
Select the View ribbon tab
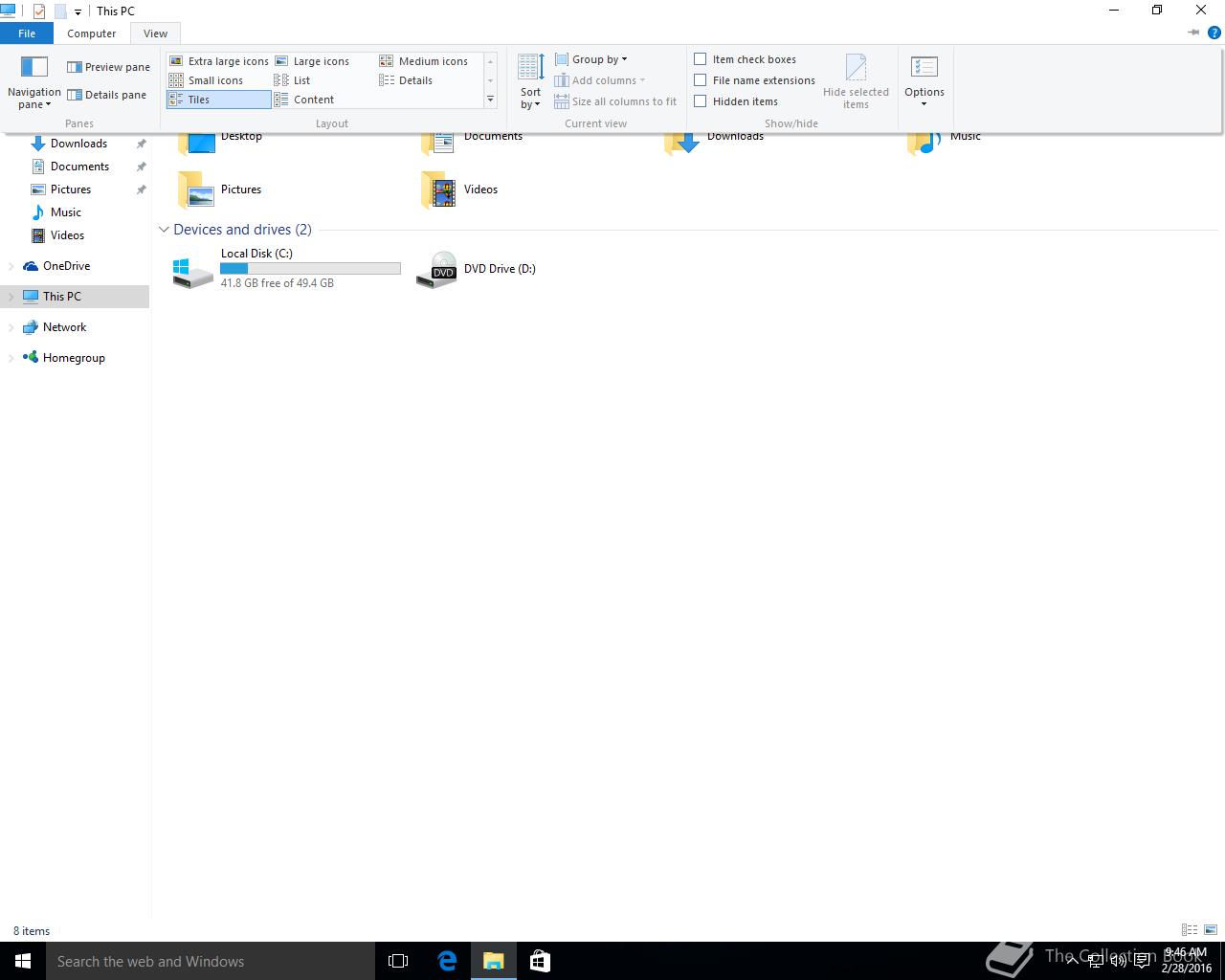155,33
